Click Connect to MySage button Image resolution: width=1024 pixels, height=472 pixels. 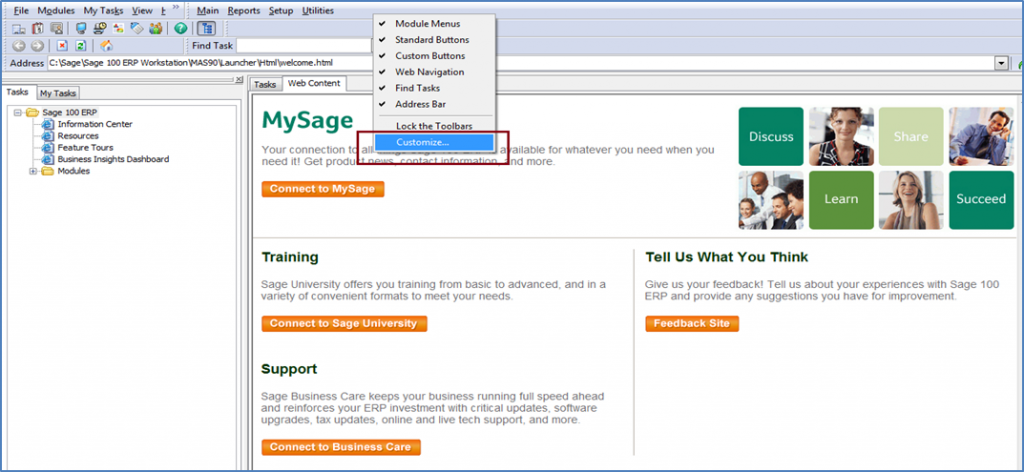[323, 189]
